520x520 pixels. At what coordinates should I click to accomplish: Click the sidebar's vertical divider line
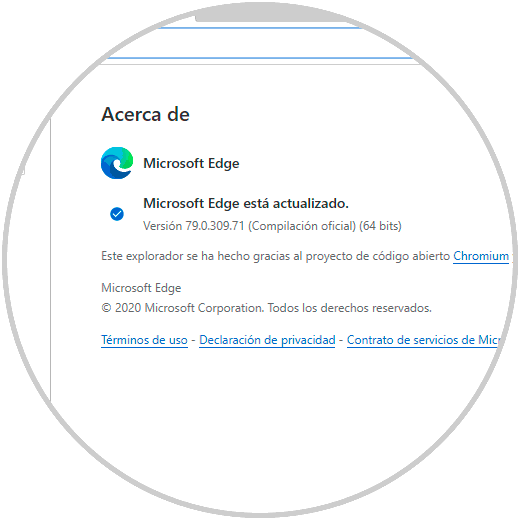coord(51,260)
